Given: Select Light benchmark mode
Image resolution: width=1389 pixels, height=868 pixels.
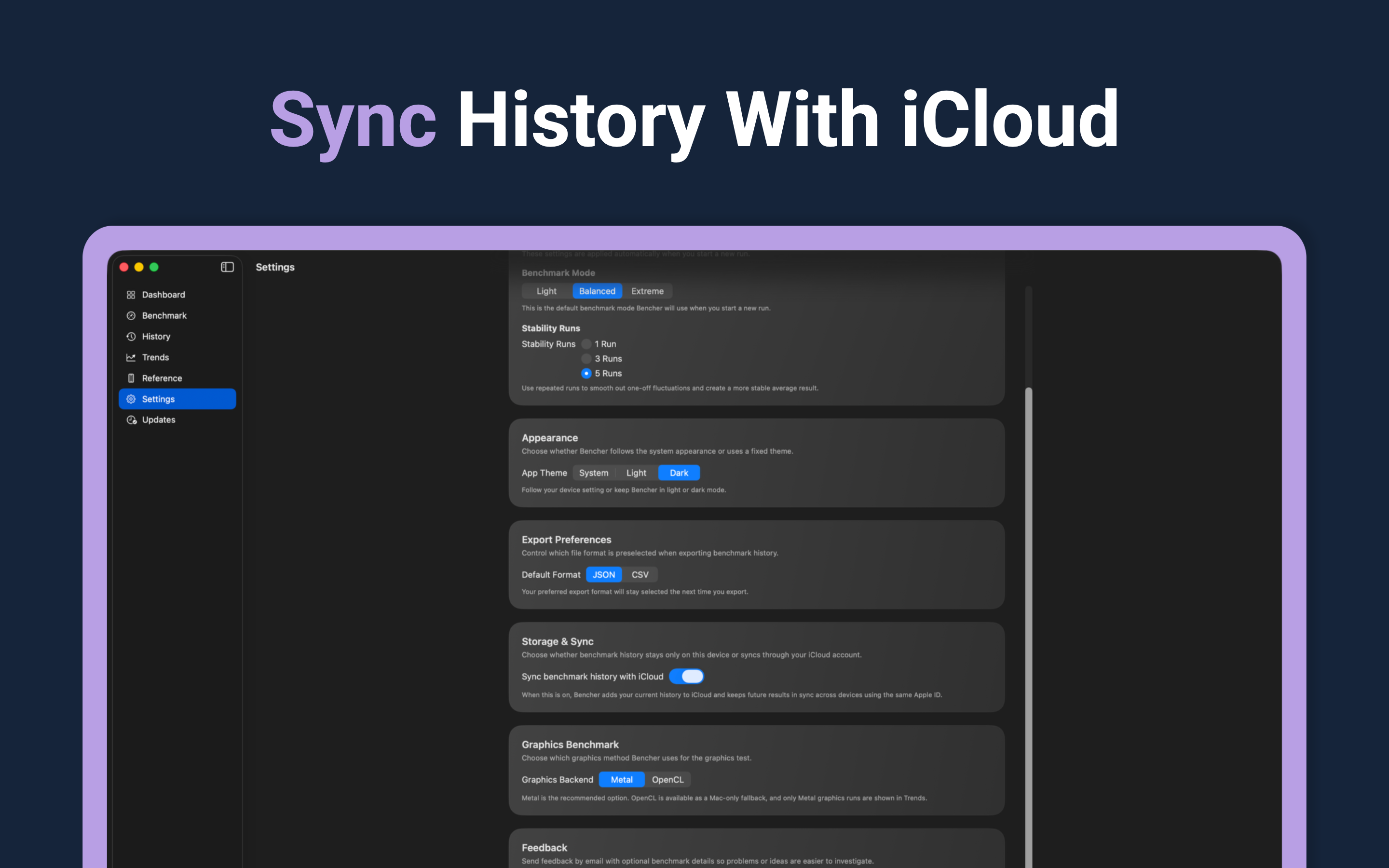Looking at the screenshot, I should tap(546, 291).
